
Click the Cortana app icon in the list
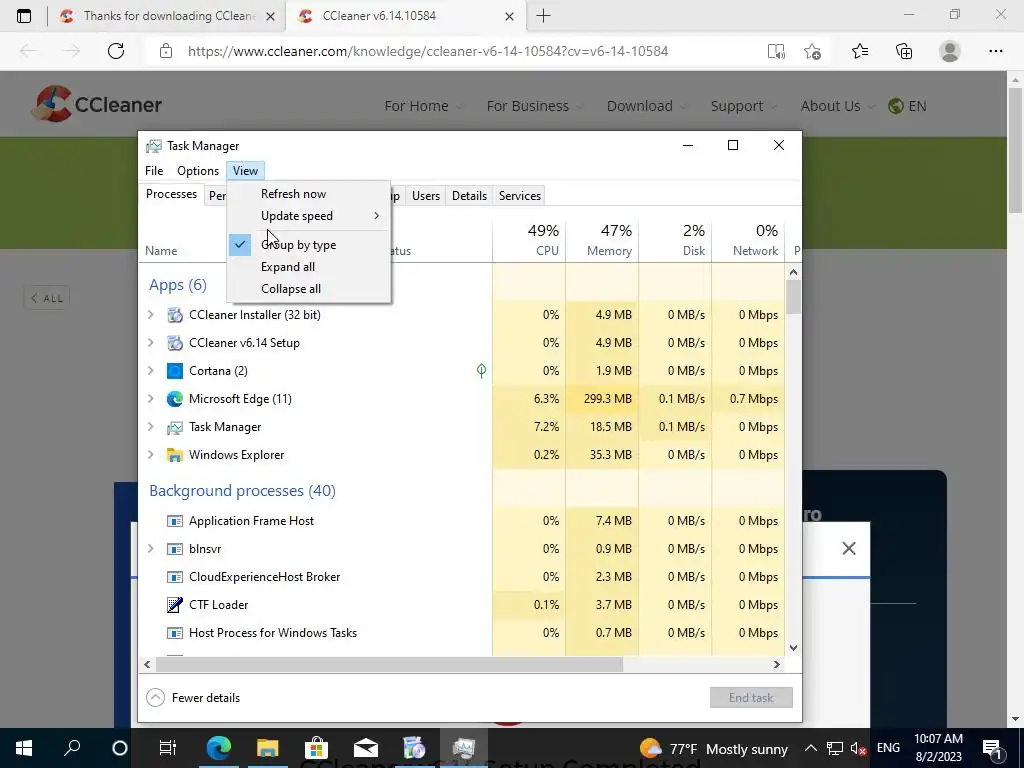[x=174, y=371]
